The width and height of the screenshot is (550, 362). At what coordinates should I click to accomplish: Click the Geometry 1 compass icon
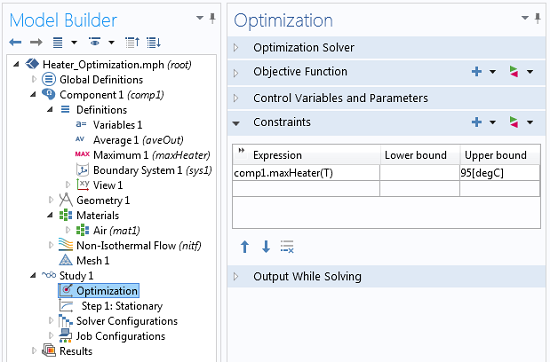coord(66,200)
